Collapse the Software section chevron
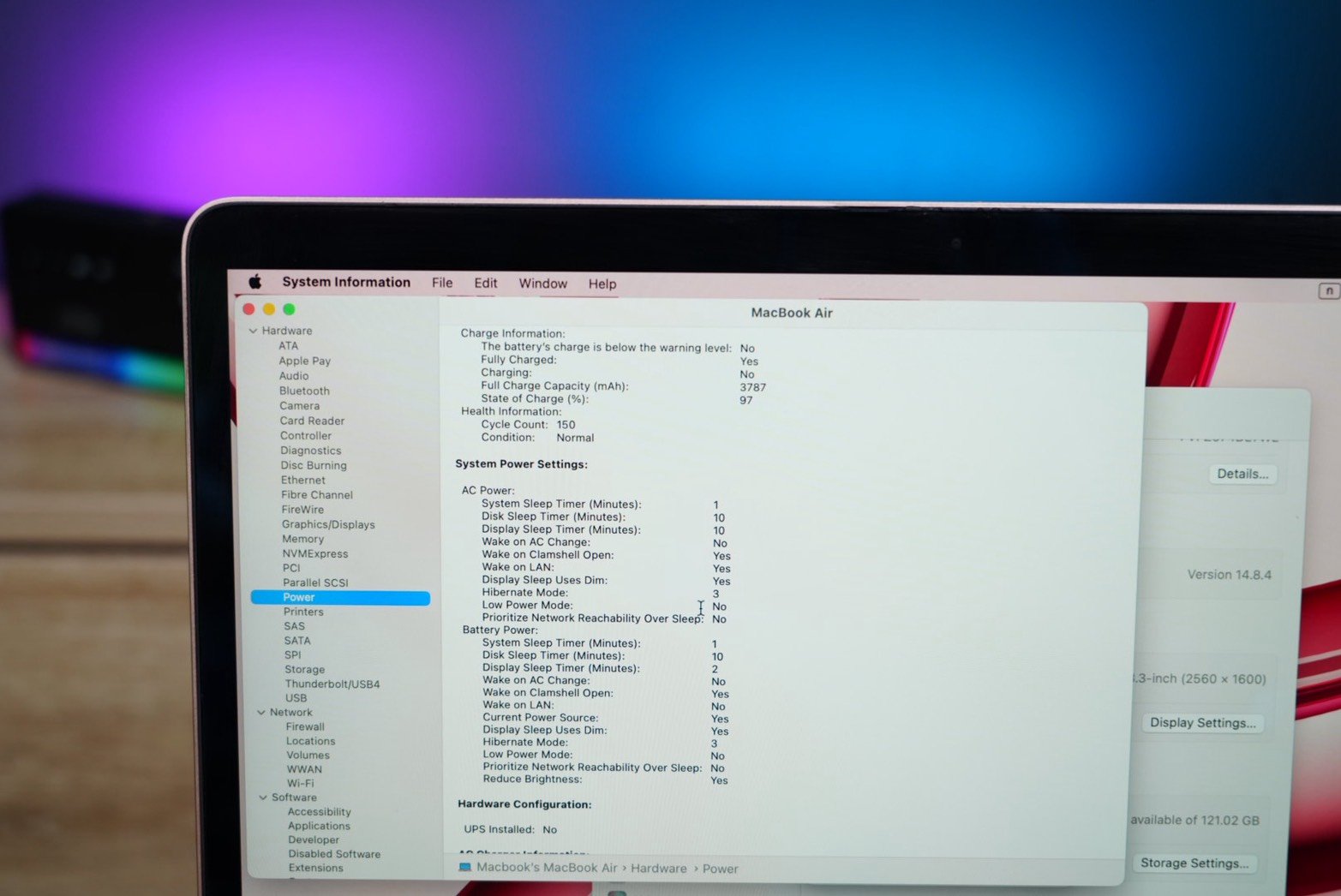The height and width of the screenshot is (896, 1341). [x=263, y=797]
